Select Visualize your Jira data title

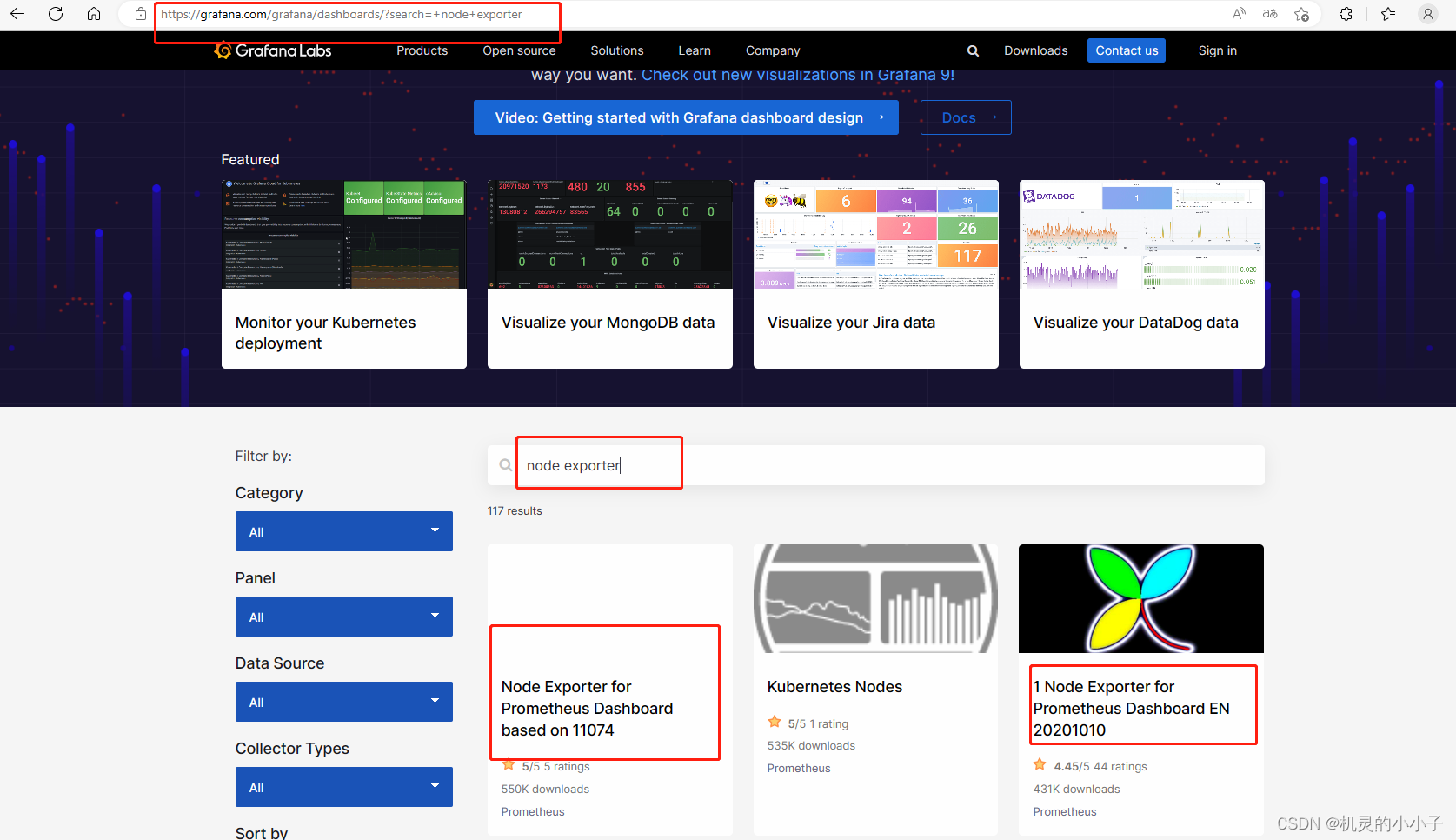(x=851, y=323)
